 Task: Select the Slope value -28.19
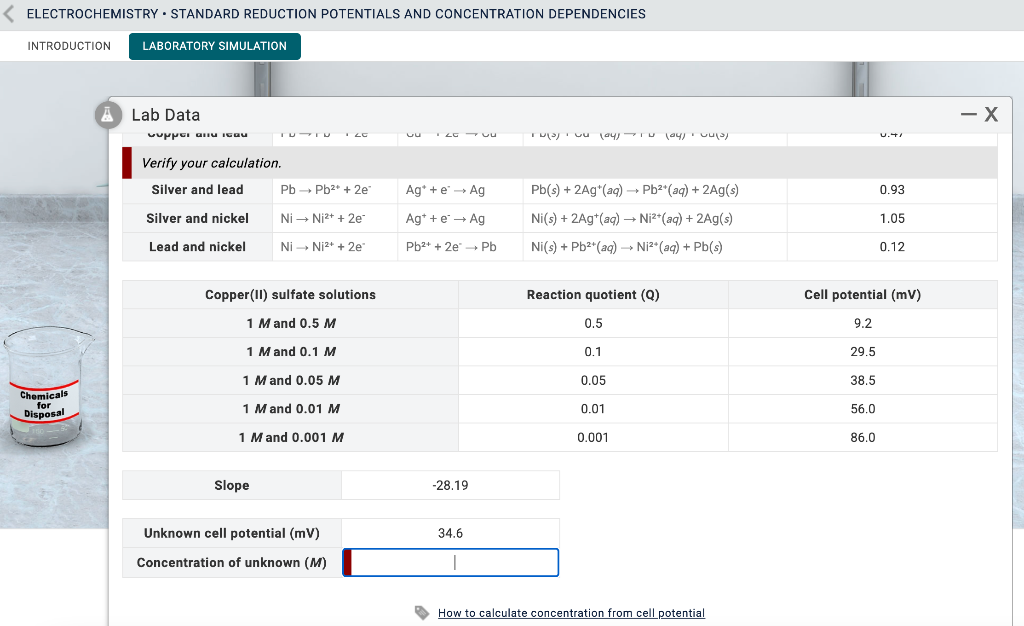(451, 486)
